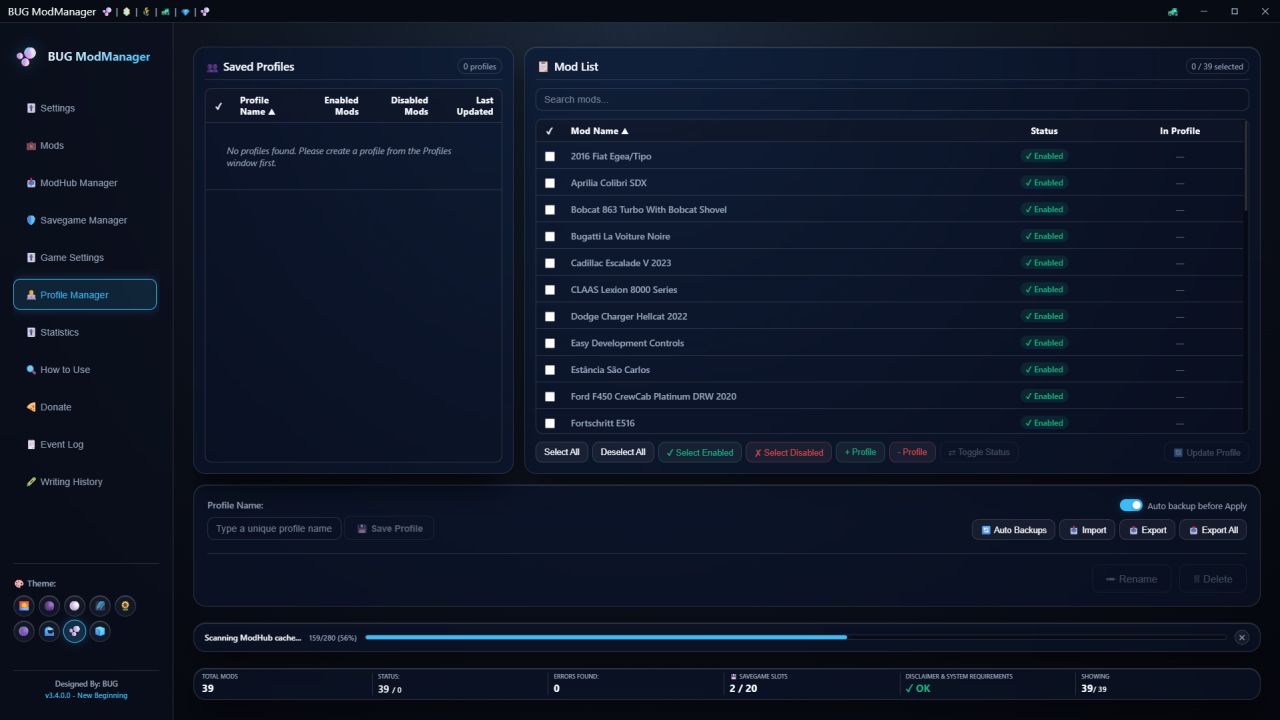
Task: Tick the Bugatti La Voiture Noire checkbox
Action: click(549, 236)
